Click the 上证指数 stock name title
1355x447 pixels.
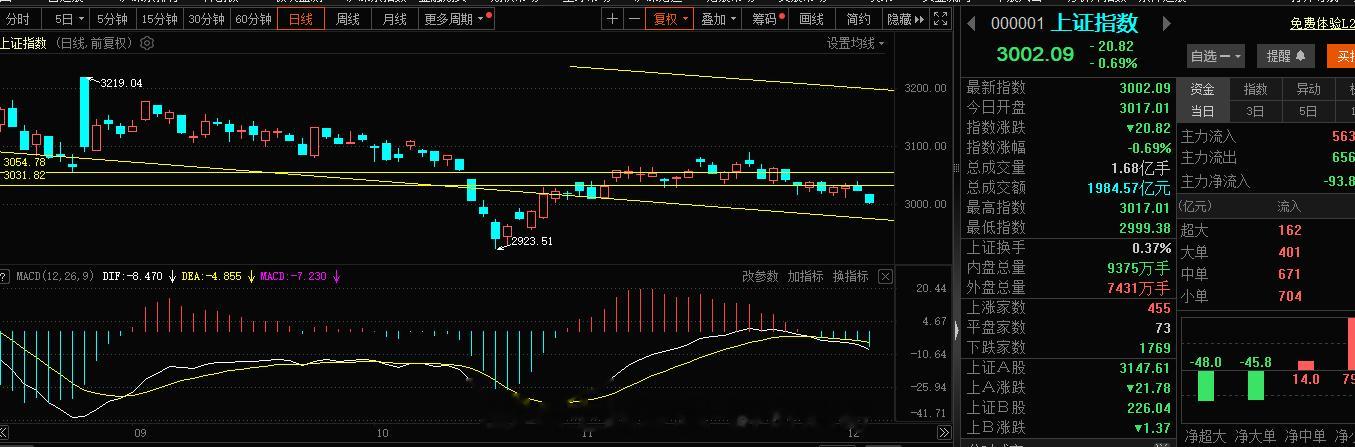coord(1095,23)
